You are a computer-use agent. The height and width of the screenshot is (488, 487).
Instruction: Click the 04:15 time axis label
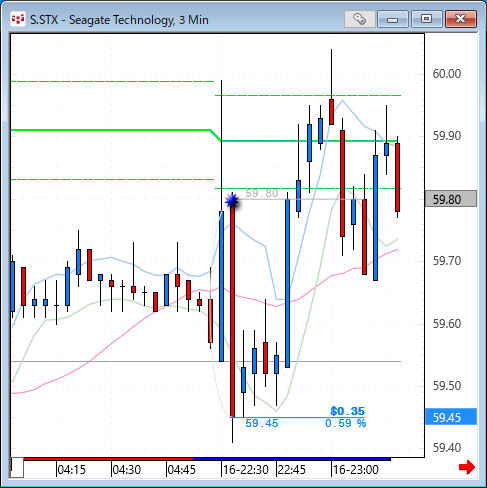pyautogui.click(x=72, y=470)
